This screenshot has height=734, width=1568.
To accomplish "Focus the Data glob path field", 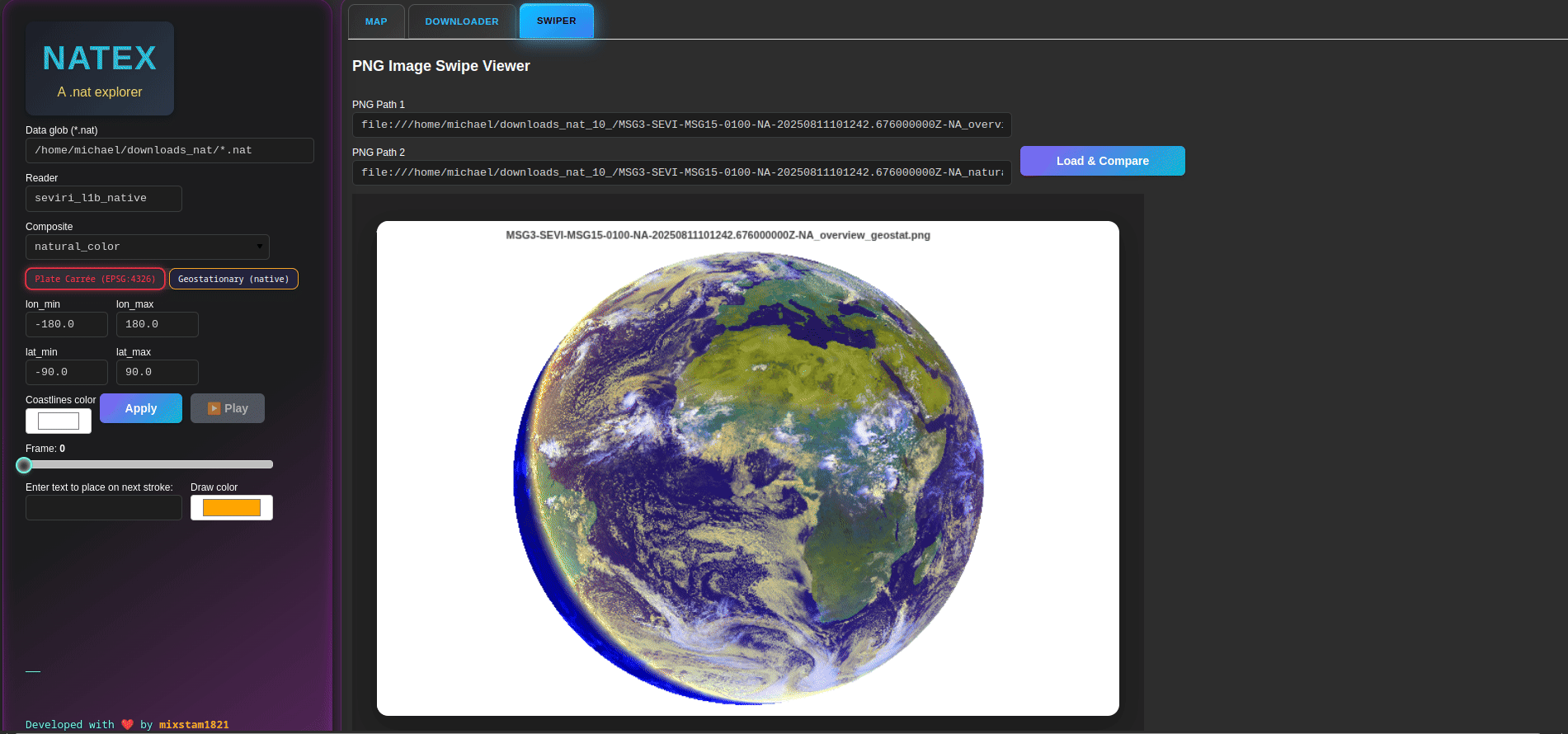I will pyautogui.click(x=169, y=150).
